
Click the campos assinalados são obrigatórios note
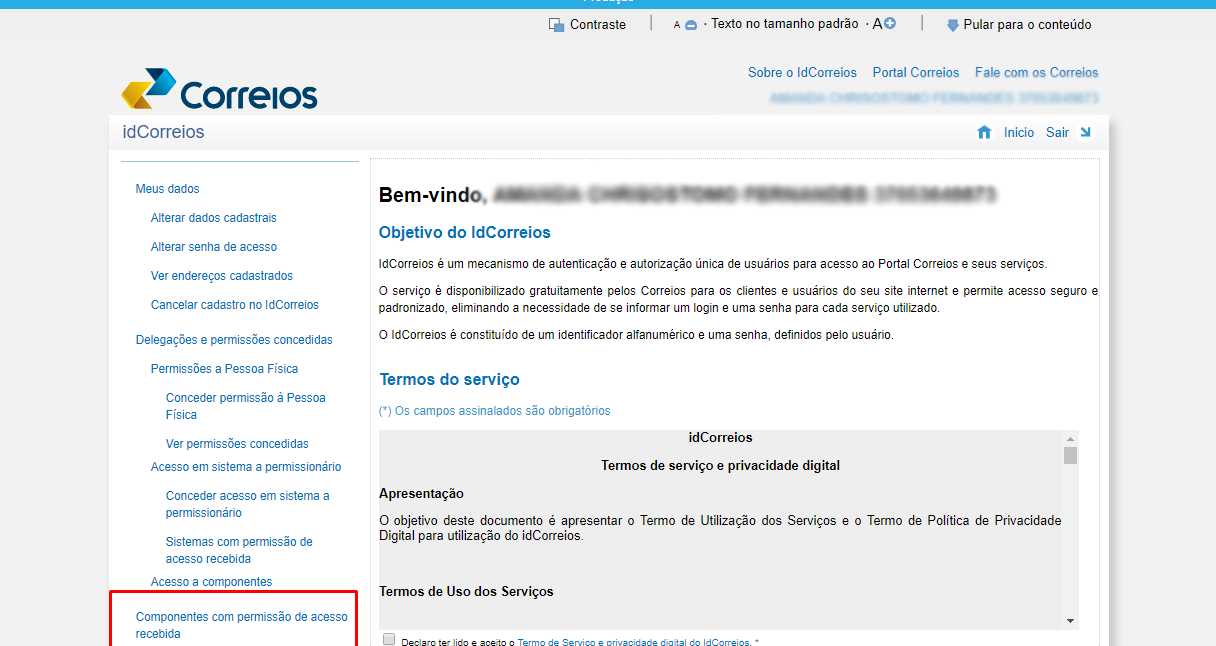pos(494,410)
